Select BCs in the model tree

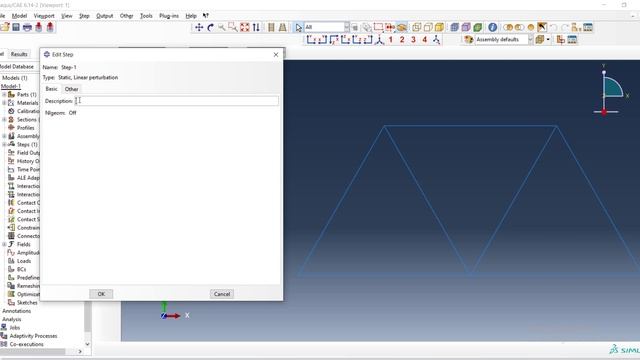click(x=22, y=269)
